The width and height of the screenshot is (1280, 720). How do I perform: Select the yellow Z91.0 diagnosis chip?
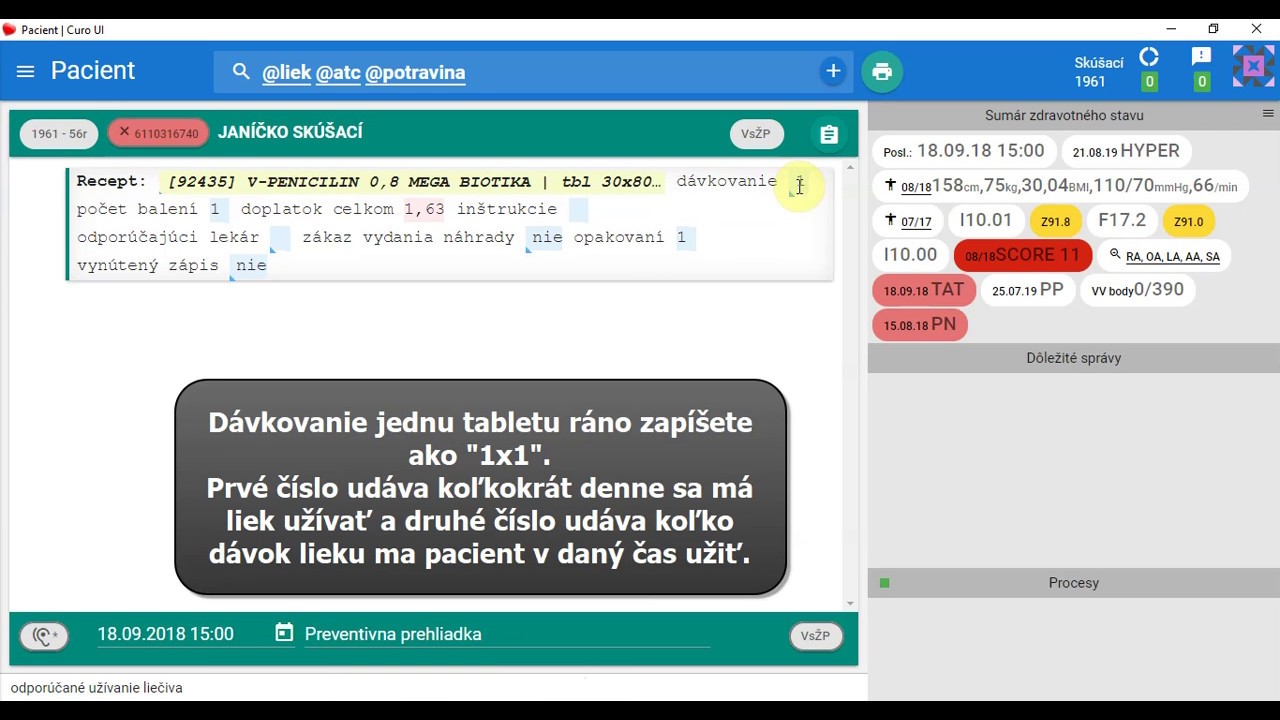coord(1188,221)
